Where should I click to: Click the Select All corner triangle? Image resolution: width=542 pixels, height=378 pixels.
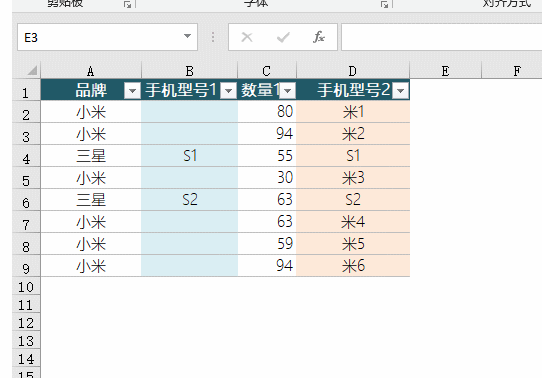click(32, 70)
